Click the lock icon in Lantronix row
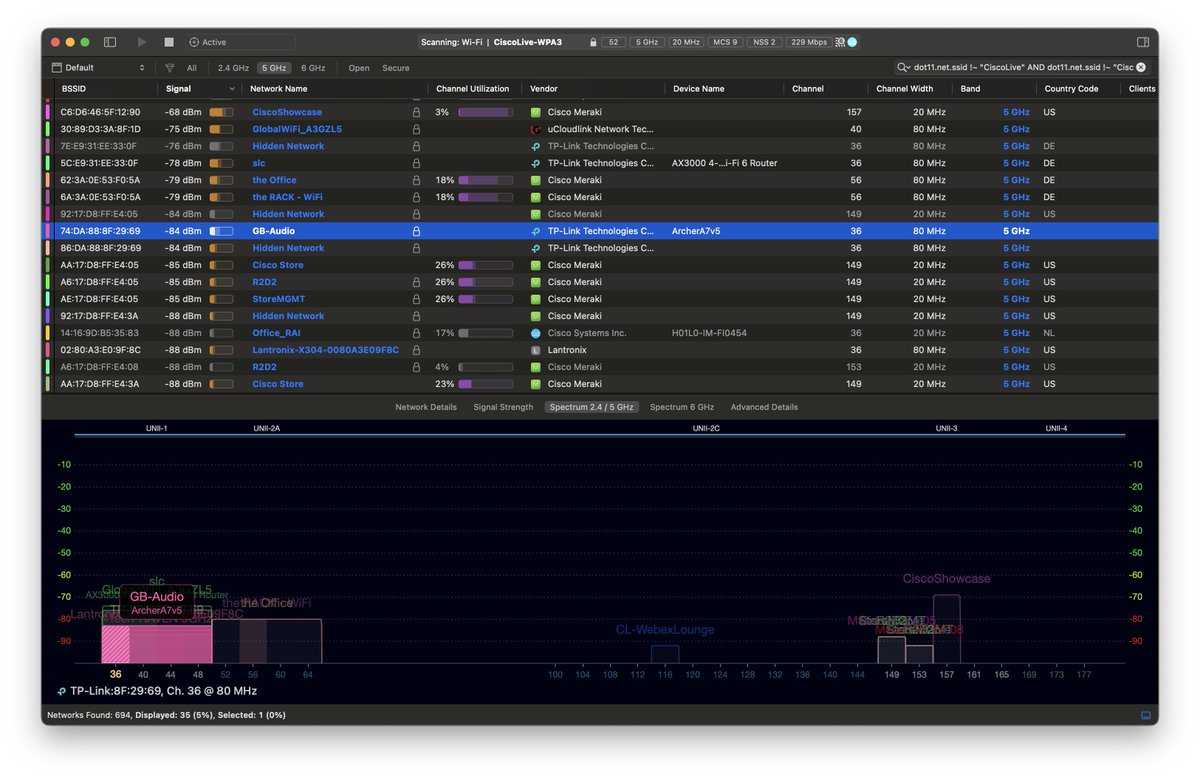 tap(416, 350)
